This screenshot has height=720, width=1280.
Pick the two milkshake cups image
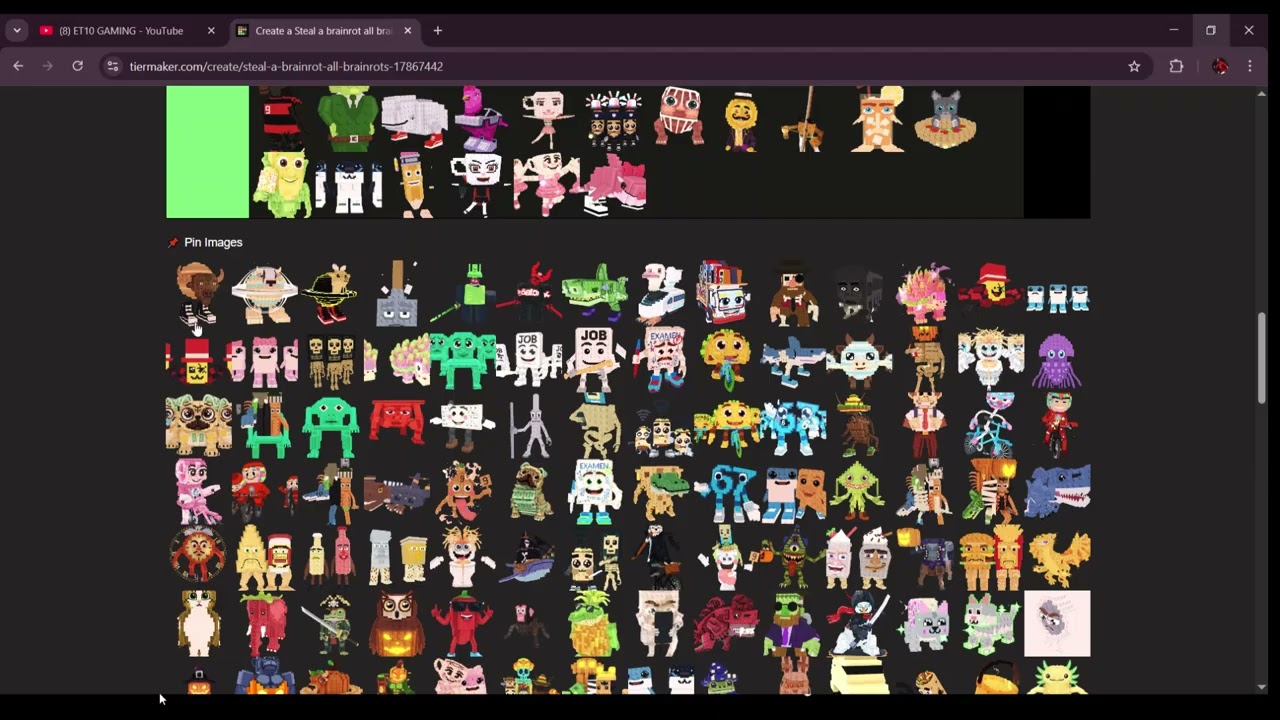(857, 558)
